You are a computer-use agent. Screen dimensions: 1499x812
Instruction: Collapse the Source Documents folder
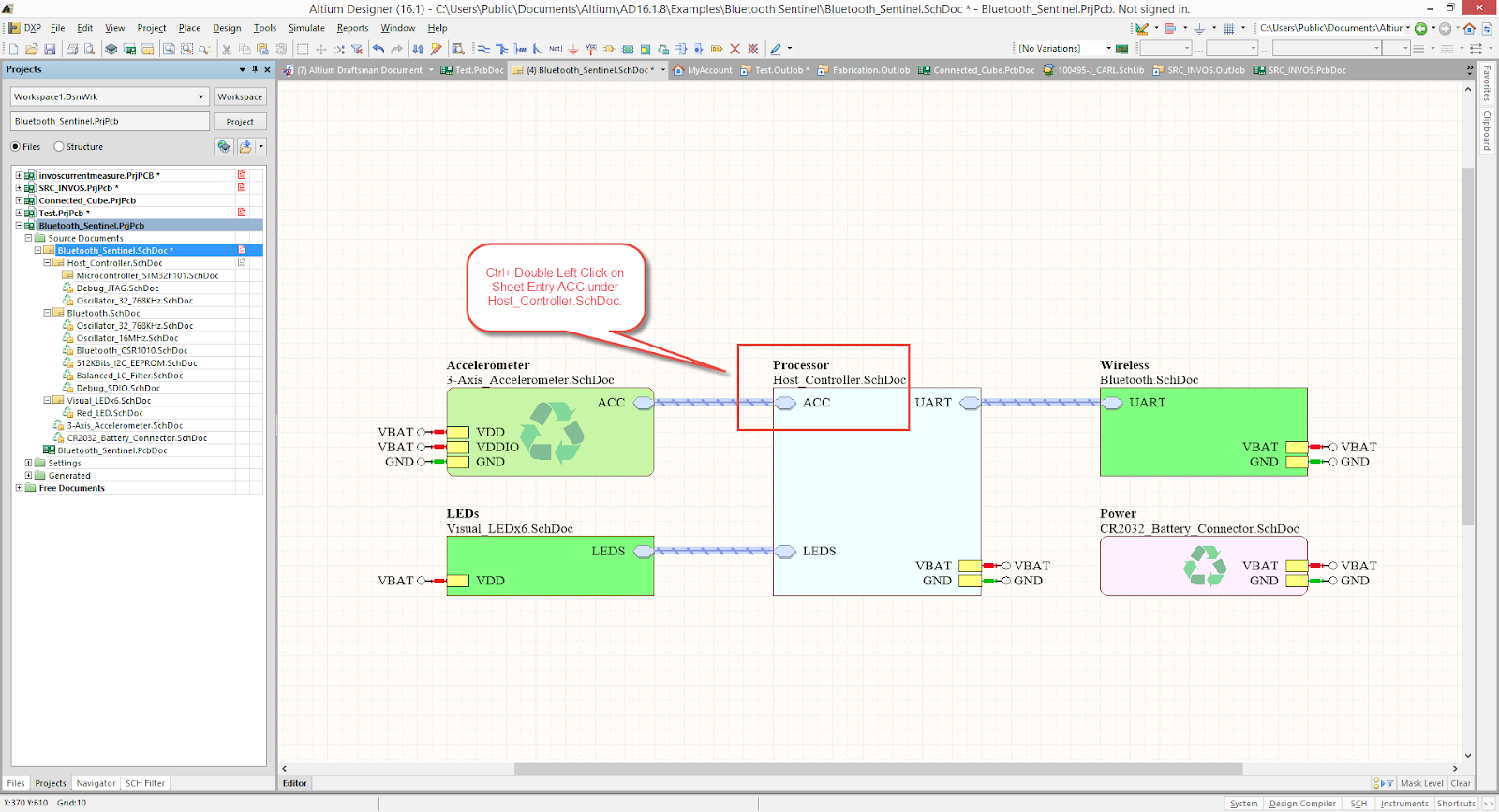point(28,238)
